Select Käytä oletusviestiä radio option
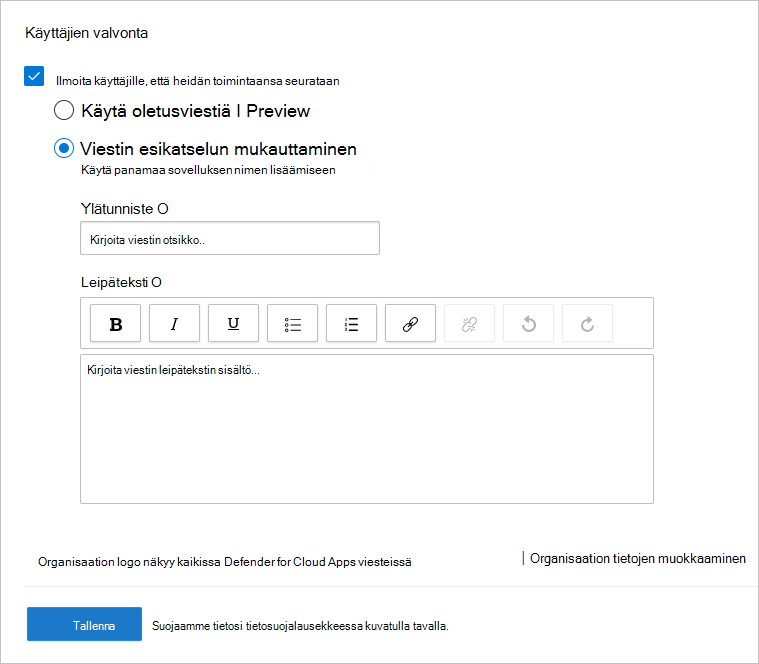 (64, 110)
